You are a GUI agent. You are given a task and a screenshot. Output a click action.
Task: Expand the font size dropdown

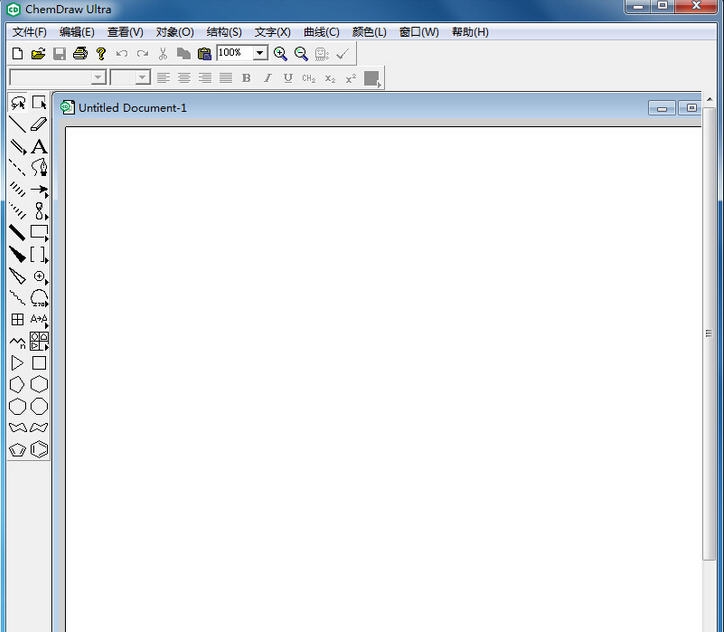click(143, 78)
